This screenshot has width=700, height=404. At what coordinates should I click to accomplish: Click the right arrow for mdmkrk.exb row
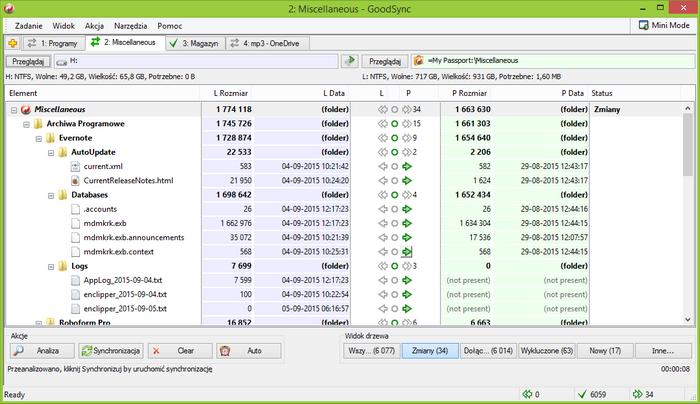407,223
